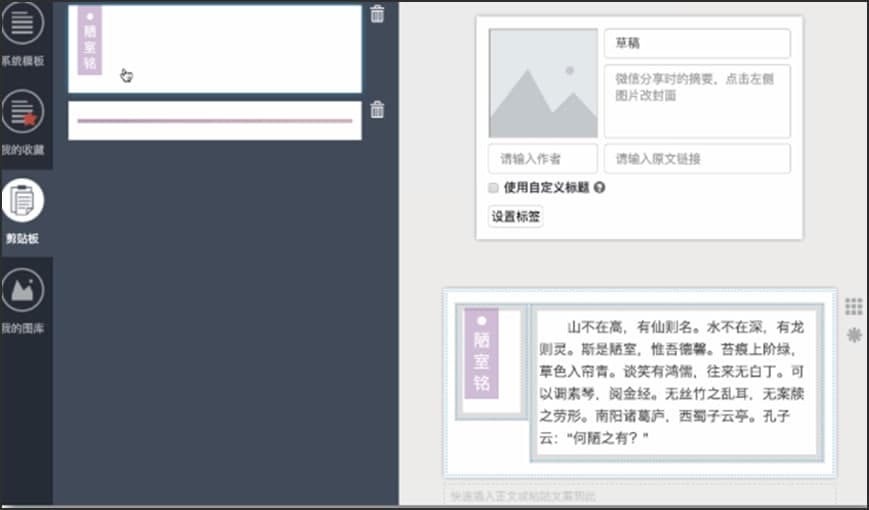869x510 pixels.
Task: Click the help question mark next to 使用自定义标题
Action: 599,187
